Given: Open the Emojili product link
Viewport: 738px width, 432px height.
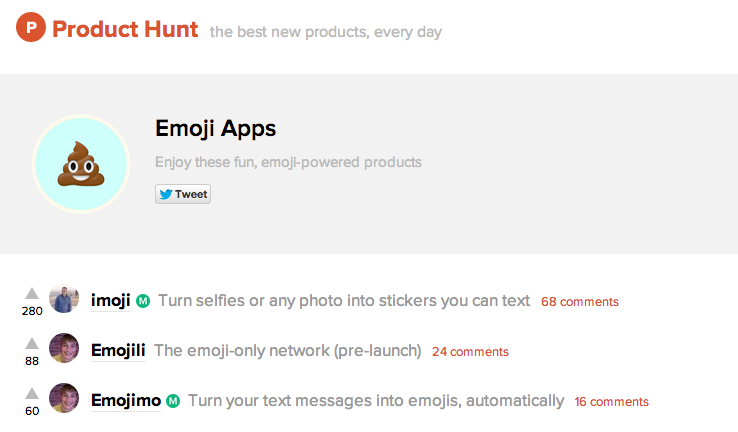Looking at the screenshot, I should pos(118,351).
